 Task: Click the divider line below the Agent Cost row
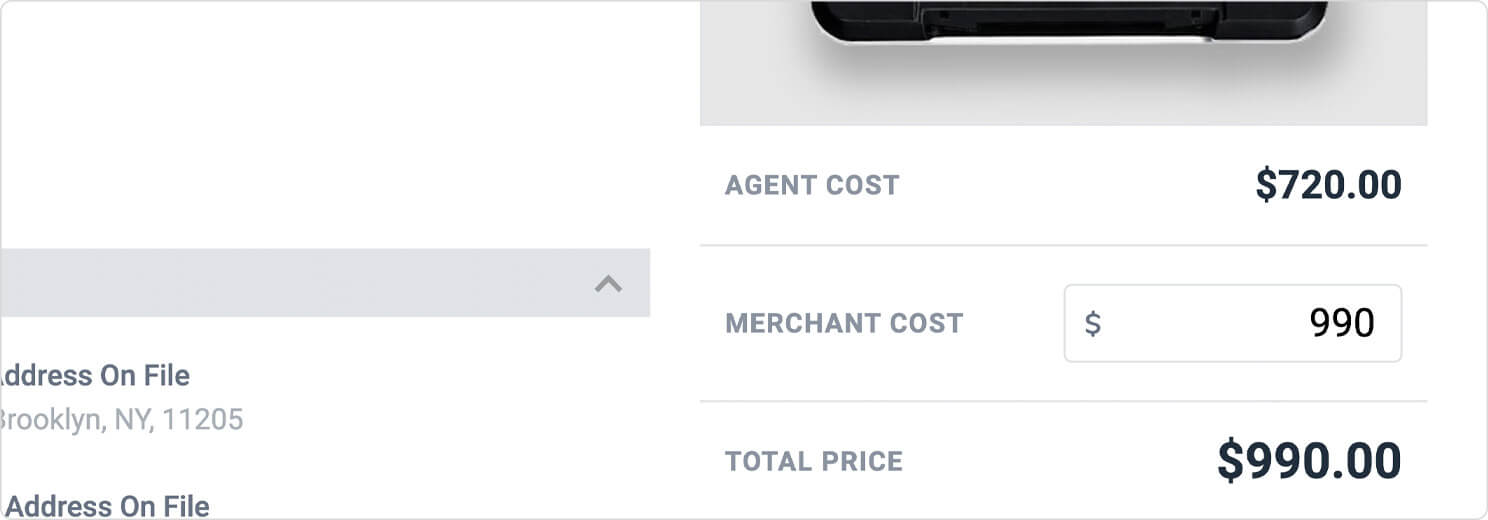pyautogui.click(x=1063, y=245)
